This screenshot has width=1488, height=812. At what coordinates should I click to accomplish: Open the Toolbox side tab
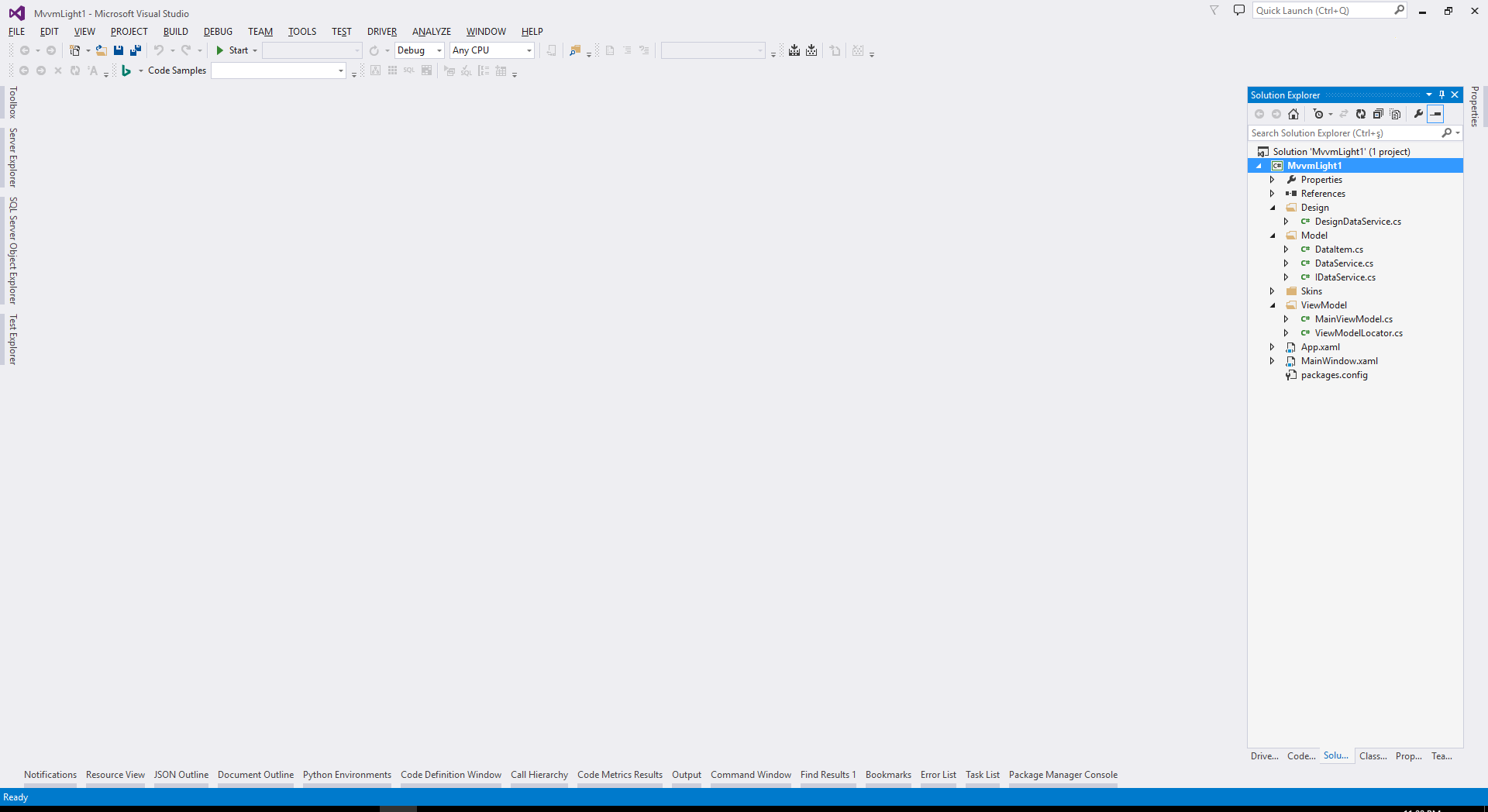pyautogui.click(x=12, y=102)
